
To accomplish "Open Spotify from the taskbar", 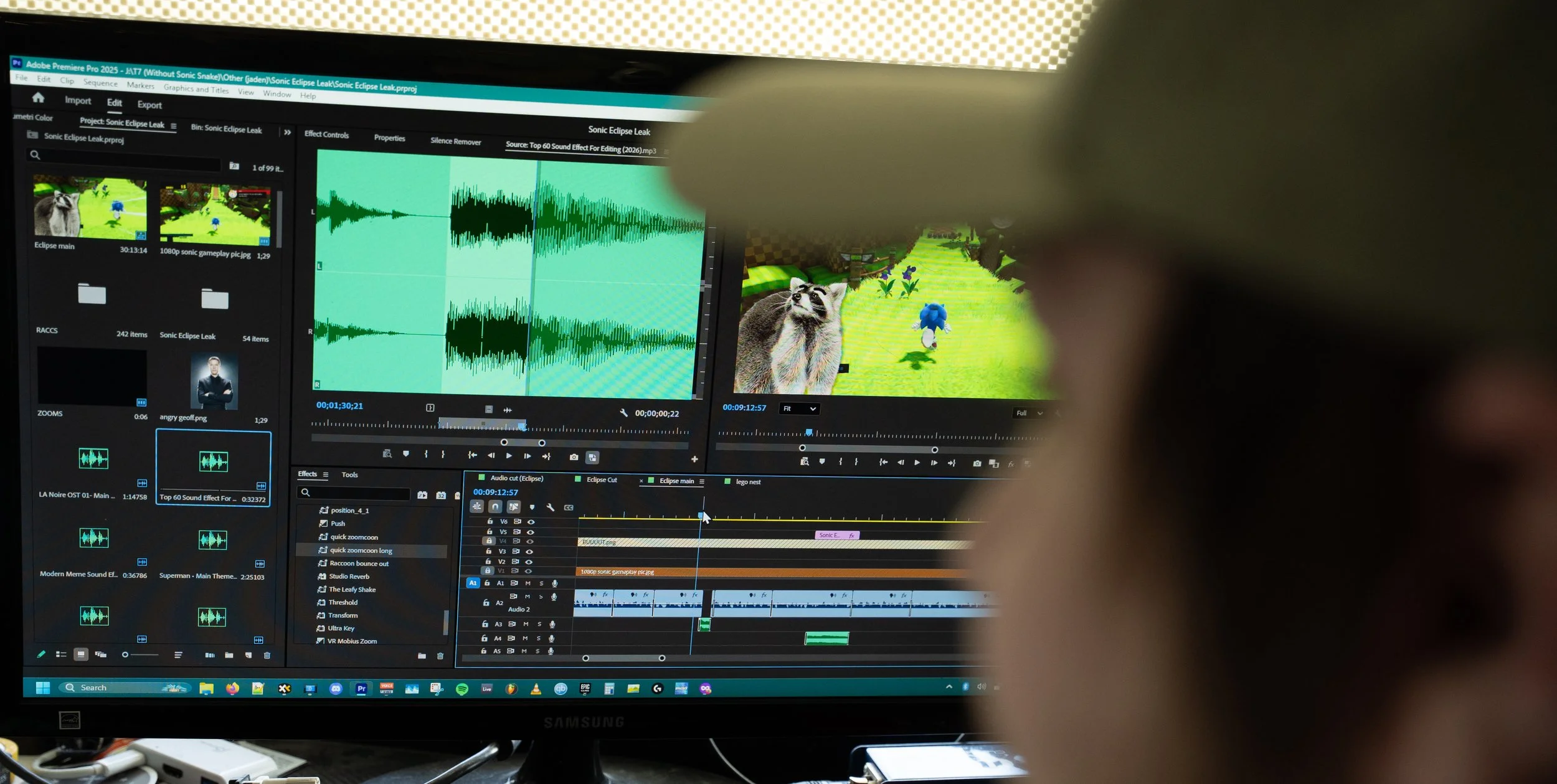I will [x=462, y=689].
